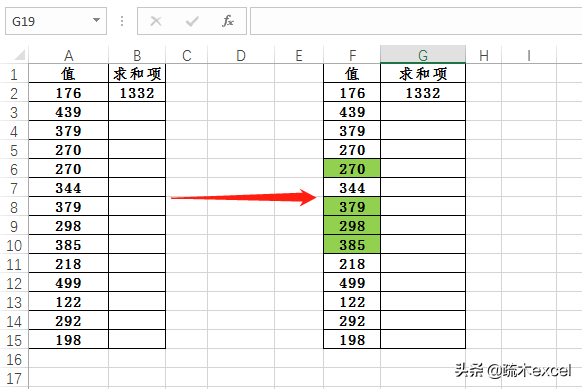Screen dimensions: 582x389
Task: Click cell A10 with value 385
Action: pyautogui.click(x=68, y=245)
